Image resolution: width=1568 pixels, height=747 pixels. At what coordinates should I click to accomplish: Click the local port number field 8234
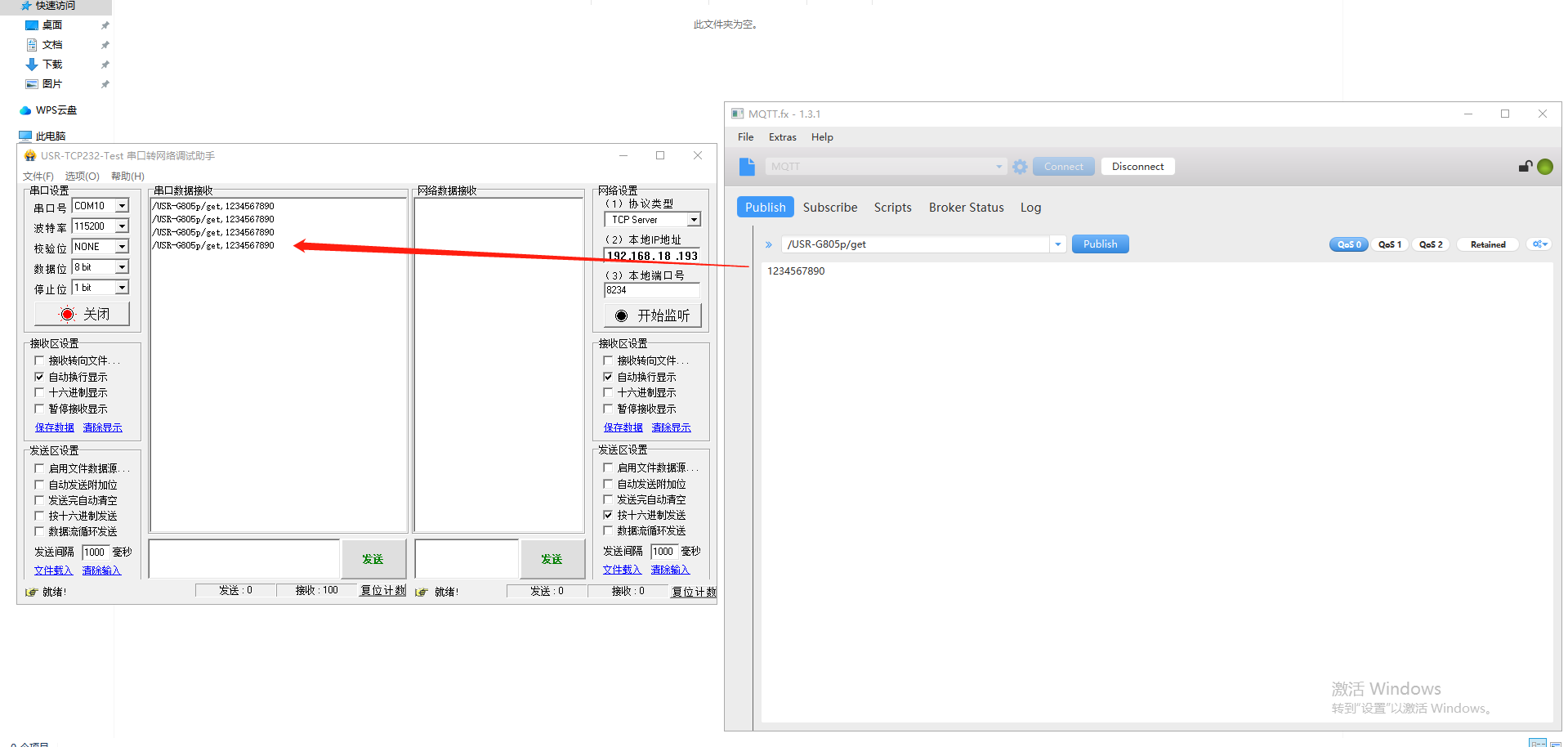(650, 290)
